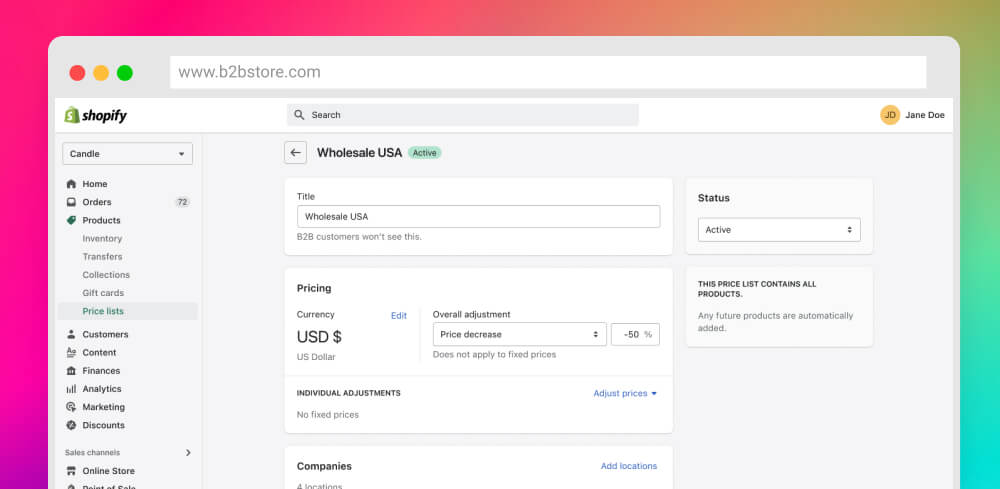Click the Edit currency link

click(399, 316)
